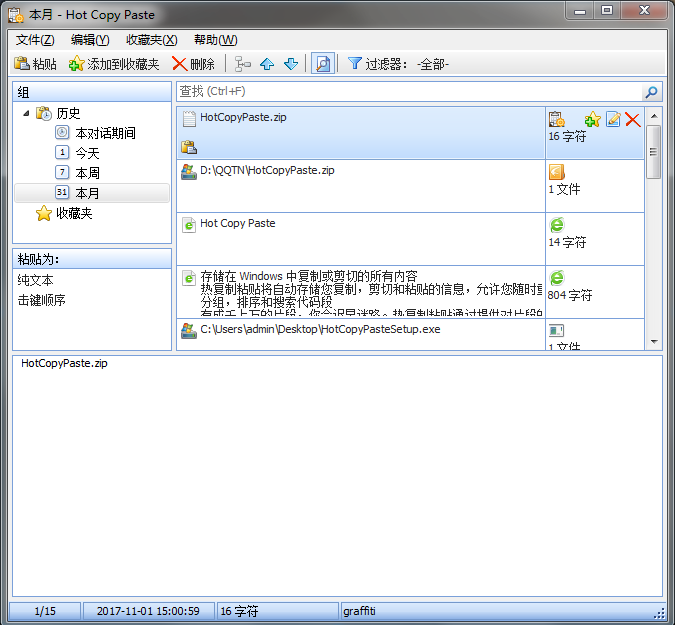Viewport: 675px width, 625px height.
Task: Click the magnifier search icon in search box
Action: coord(651,92)
